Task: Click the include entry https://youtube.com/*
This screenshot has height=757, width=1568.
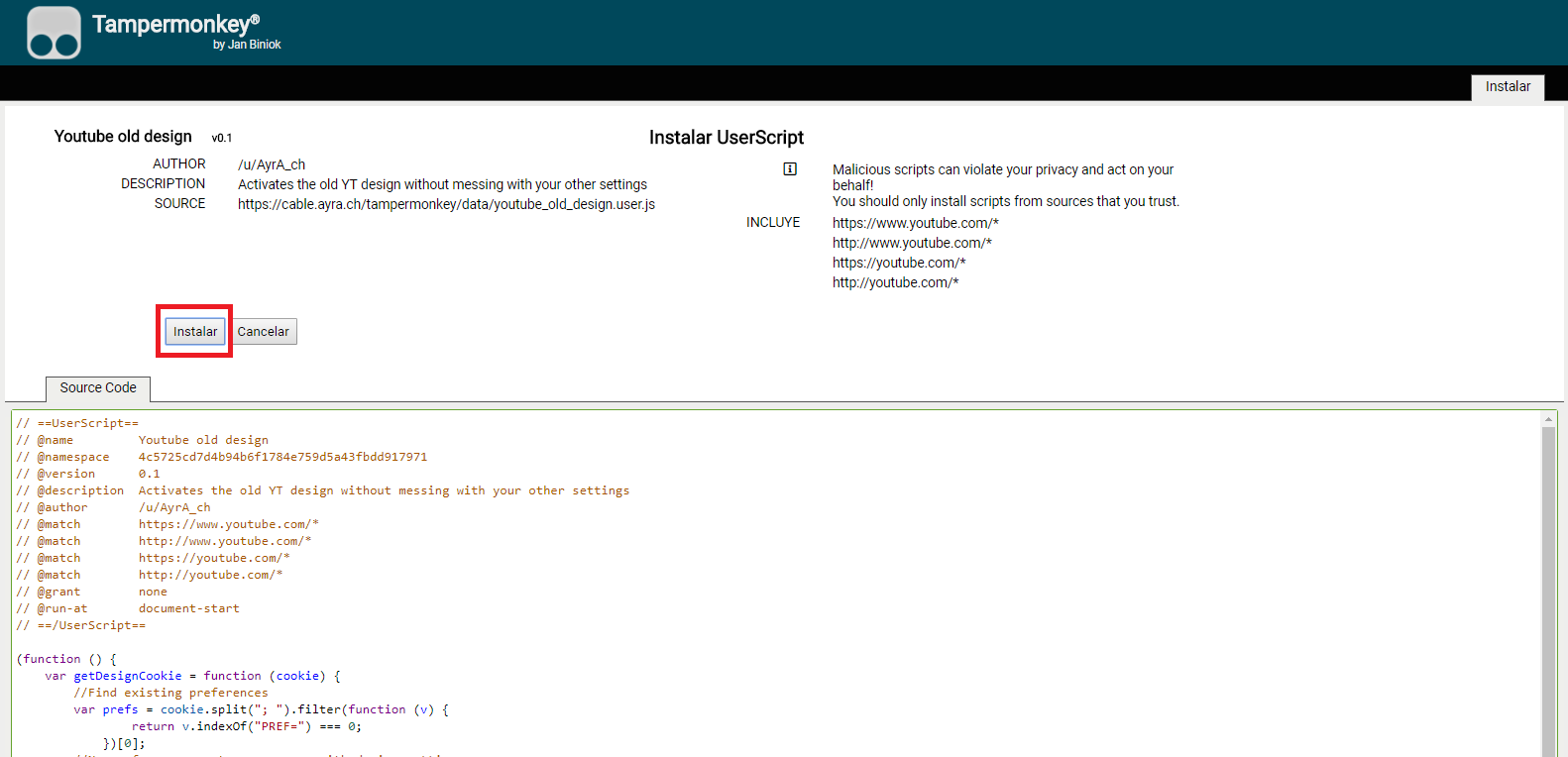Action: point(899,263)
